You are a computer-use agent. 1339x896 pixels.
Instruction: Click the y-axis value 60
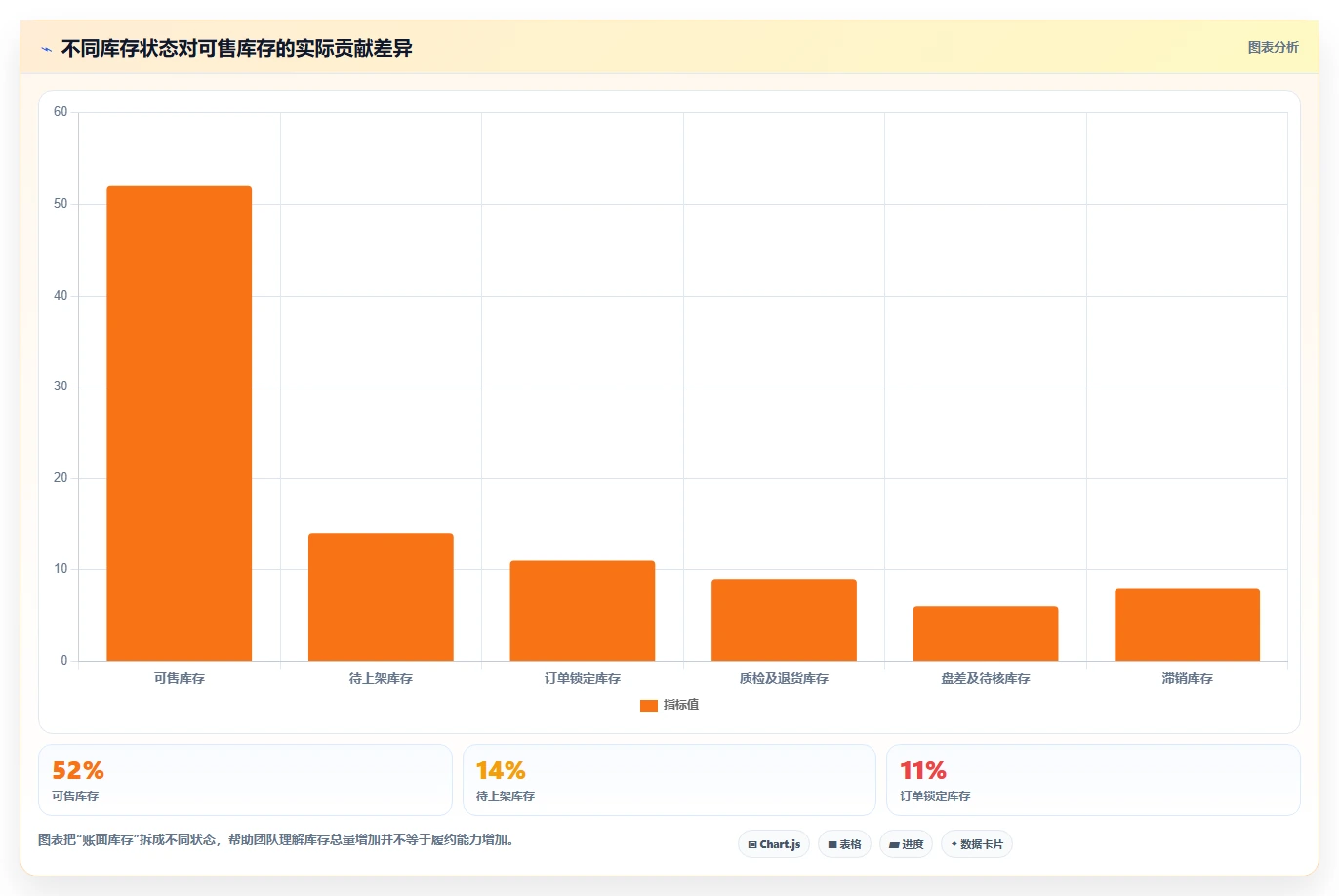point(61,112)
